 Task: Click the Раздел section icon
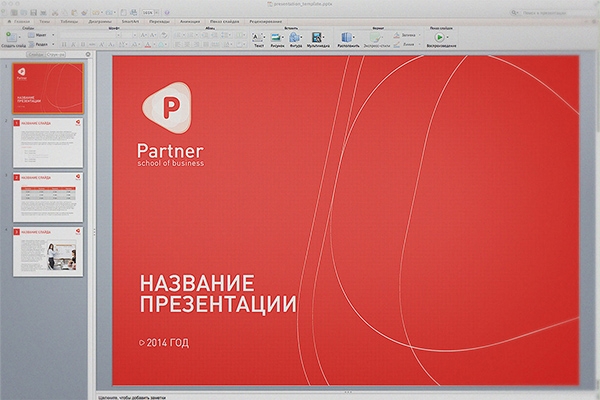pos(31,44)
